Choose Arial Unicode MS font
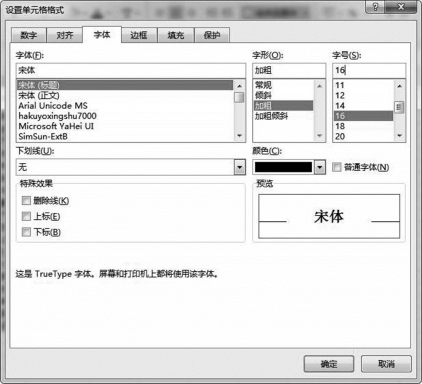This screenshot has width=422, height=384. coord(125,106)
